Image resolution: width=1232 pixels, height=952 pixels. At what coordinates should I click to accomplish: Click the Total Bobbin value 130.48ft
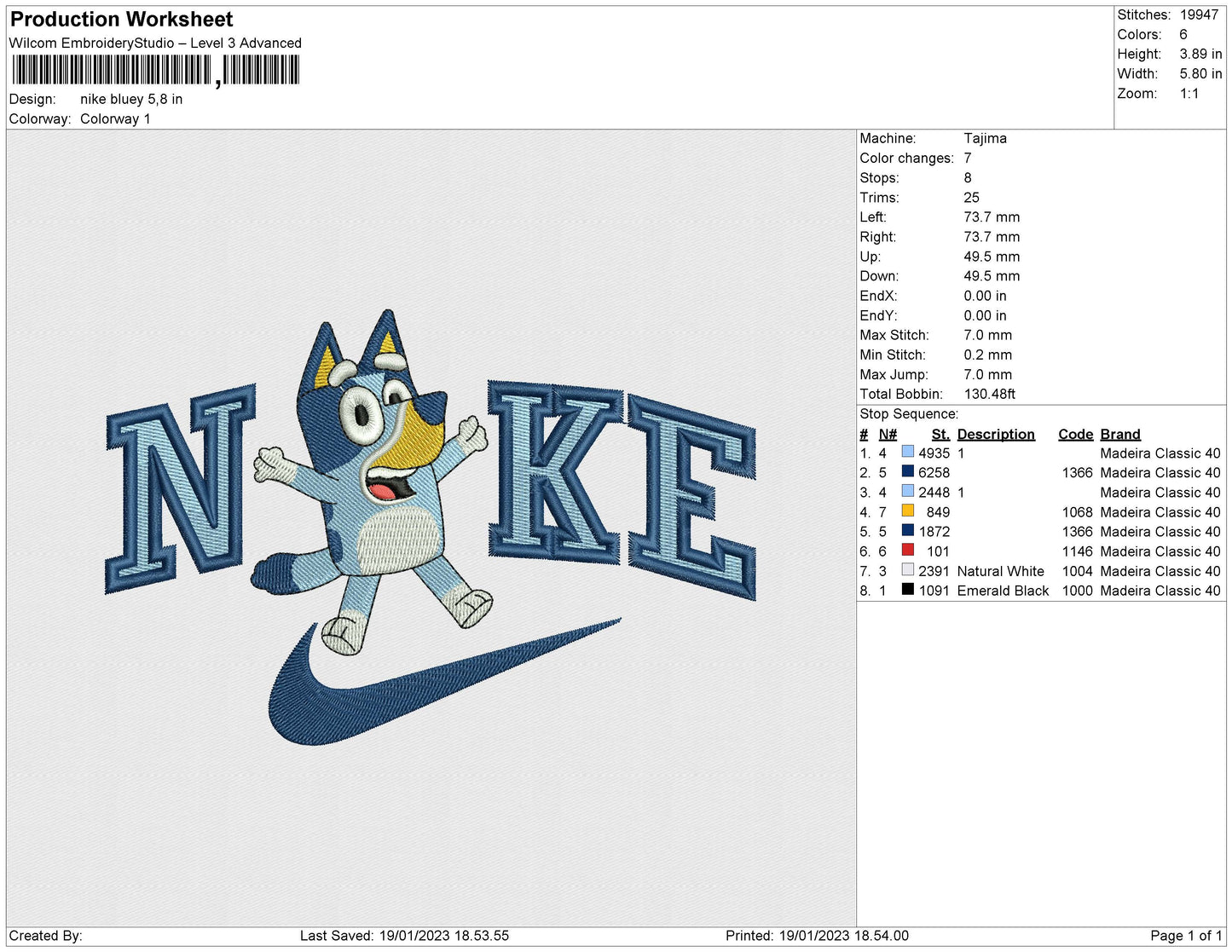[x=989, y=394]
